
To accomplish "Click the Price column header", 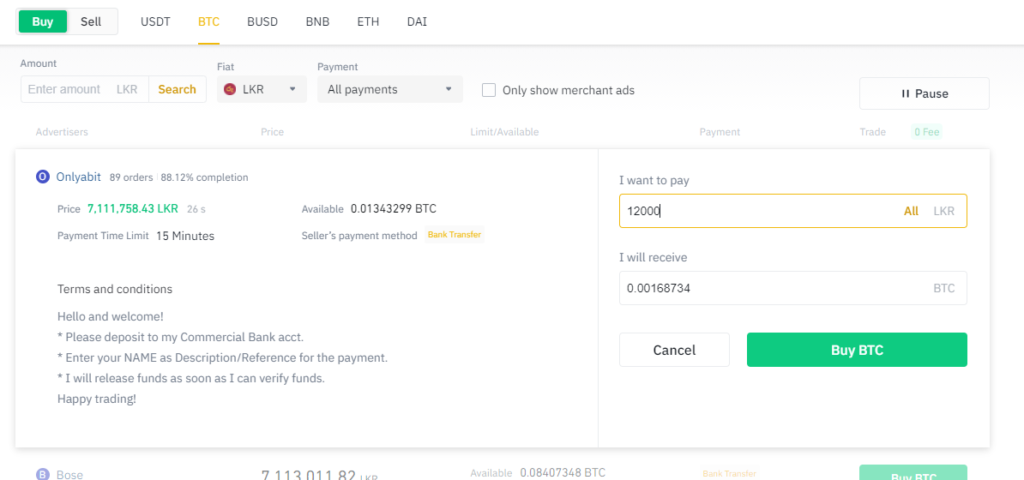I will coord(272,132).
